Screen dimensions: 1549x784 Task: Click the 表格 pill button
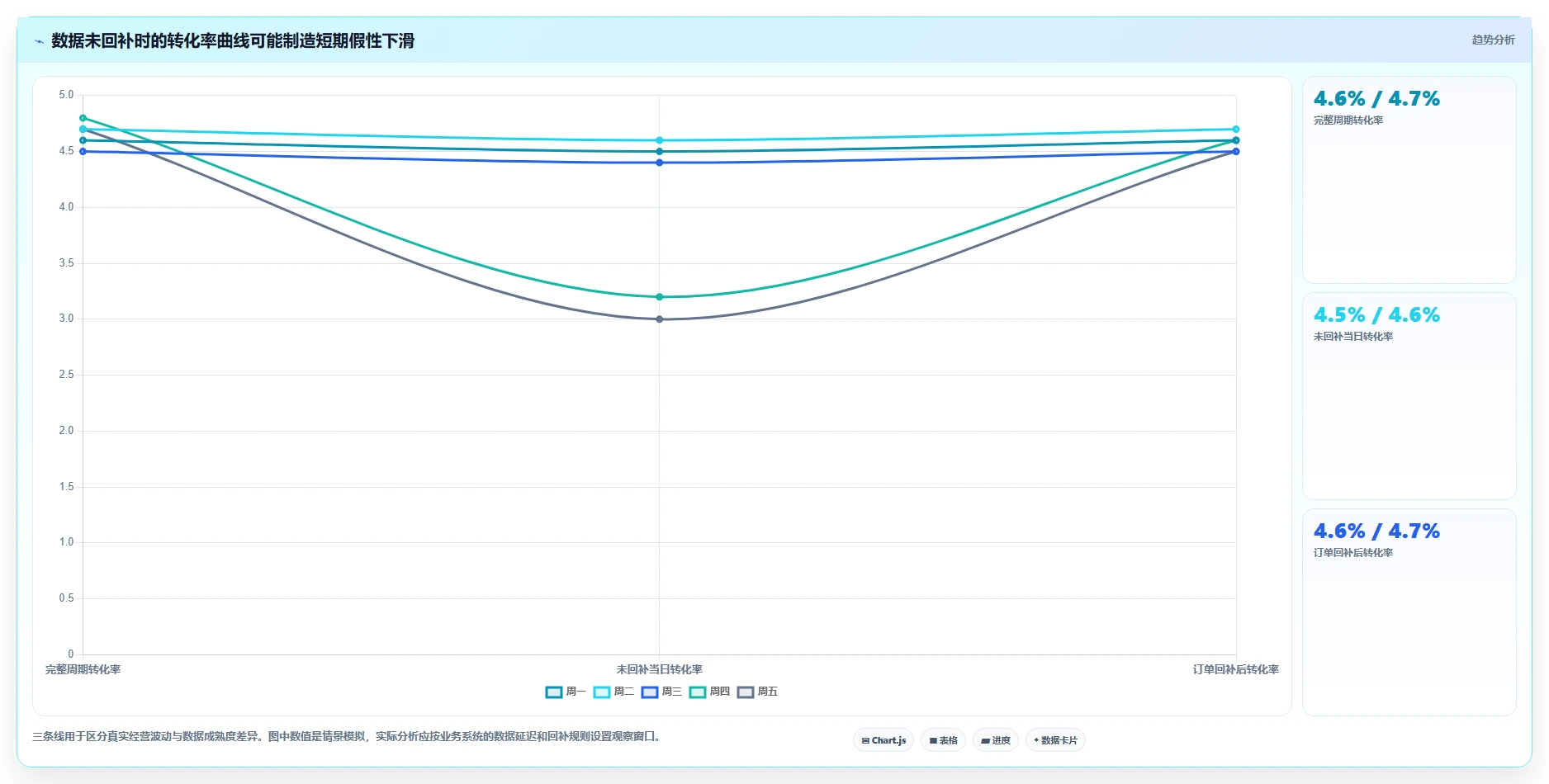pyautogui.click(x=943, y=740)
